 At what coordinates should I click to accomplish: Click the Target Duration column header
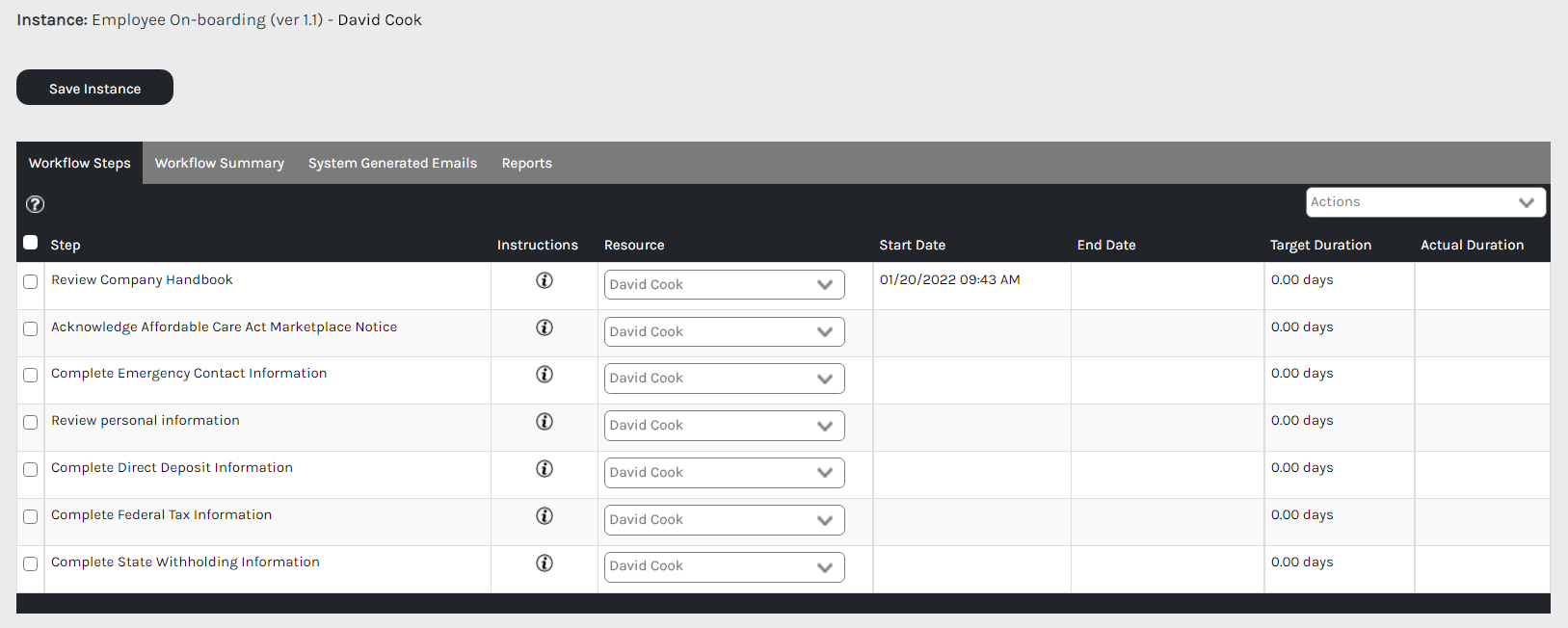click(x=1320, y=245)
